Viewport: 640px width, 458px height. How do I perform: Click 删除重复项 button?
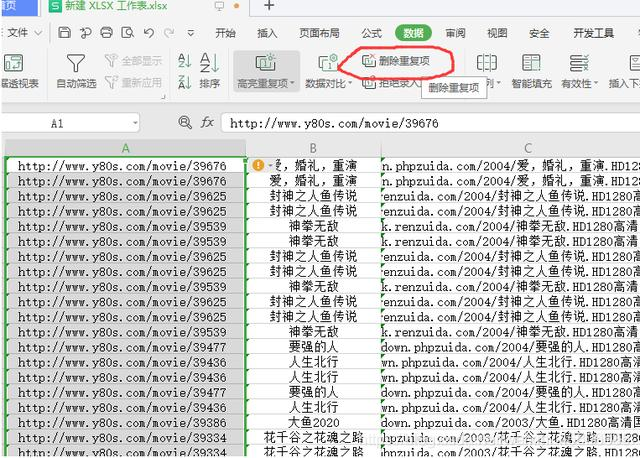[396, 61]
